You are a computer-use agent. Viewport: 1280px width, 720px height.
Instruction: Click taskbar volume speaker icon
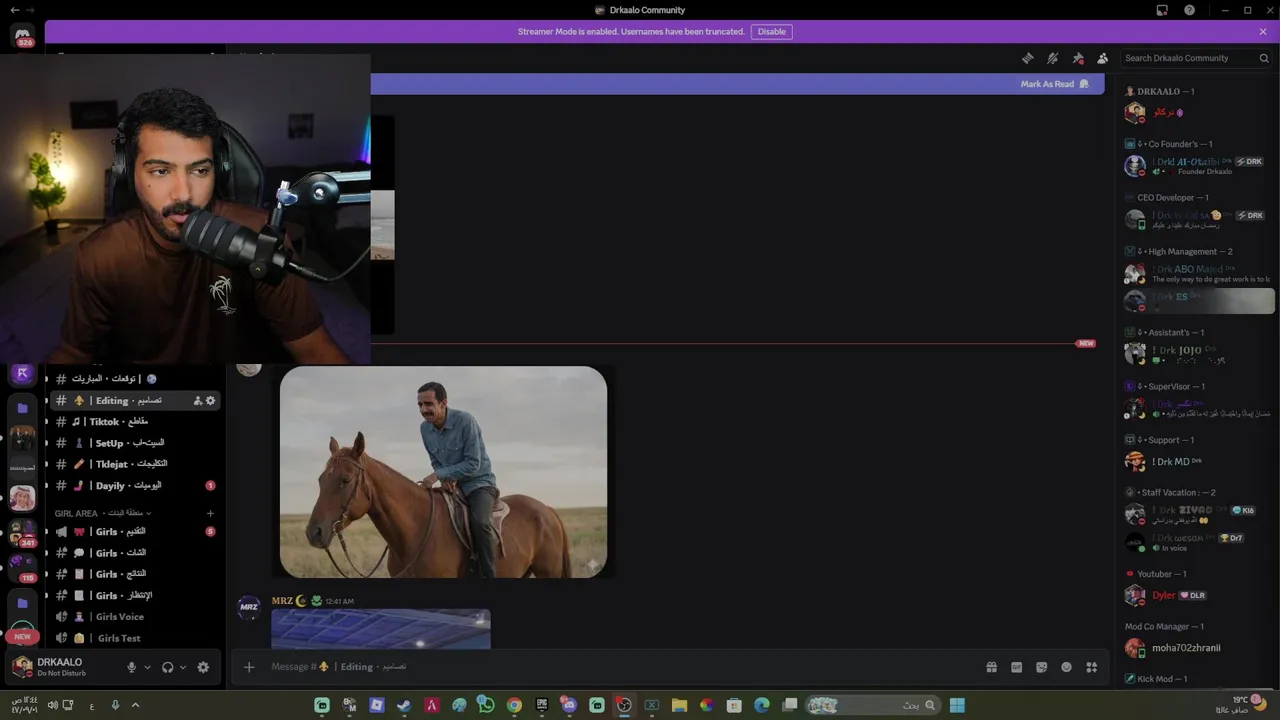click(x=52, y=705)
